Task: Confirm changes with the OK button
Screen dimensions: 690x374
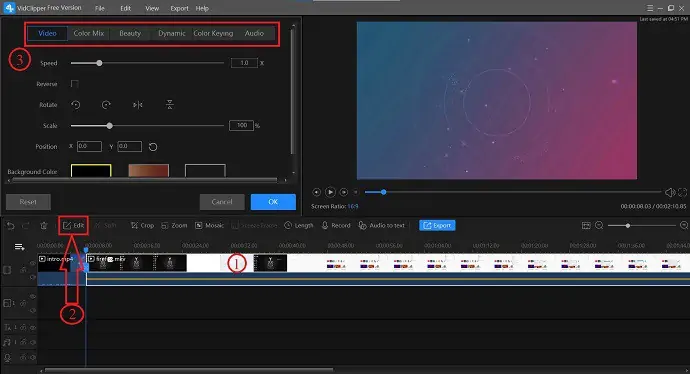Action: coord(273,202)
